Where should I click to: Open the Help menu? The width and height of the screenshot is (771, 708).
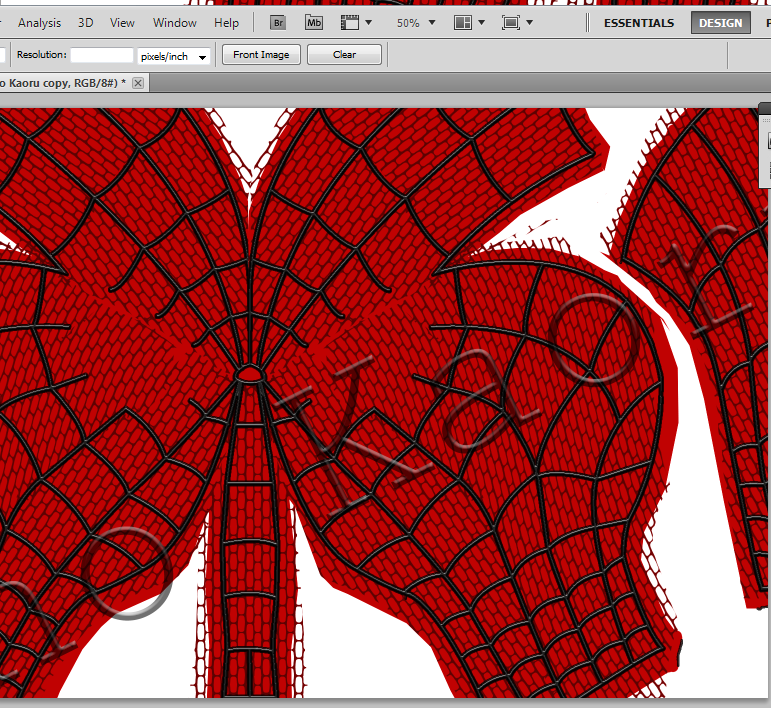point(226,23)
